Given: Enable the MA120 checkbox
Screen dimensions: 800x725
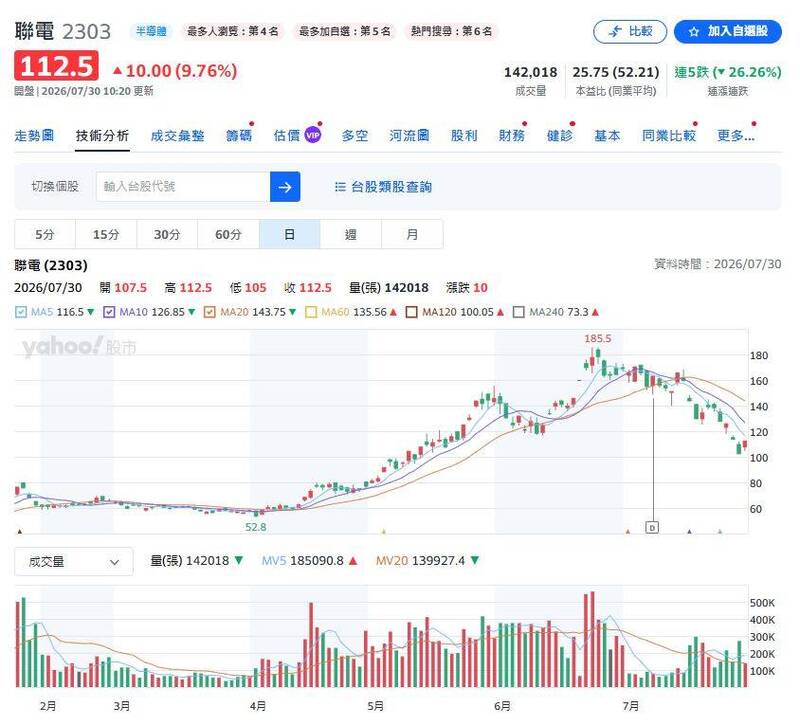Looking at the screenshot, I should click(x=411, y=312).
